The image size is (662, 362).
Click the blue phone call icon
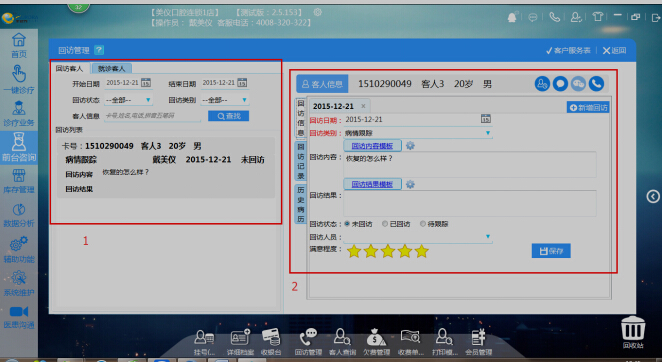[596, 84]
